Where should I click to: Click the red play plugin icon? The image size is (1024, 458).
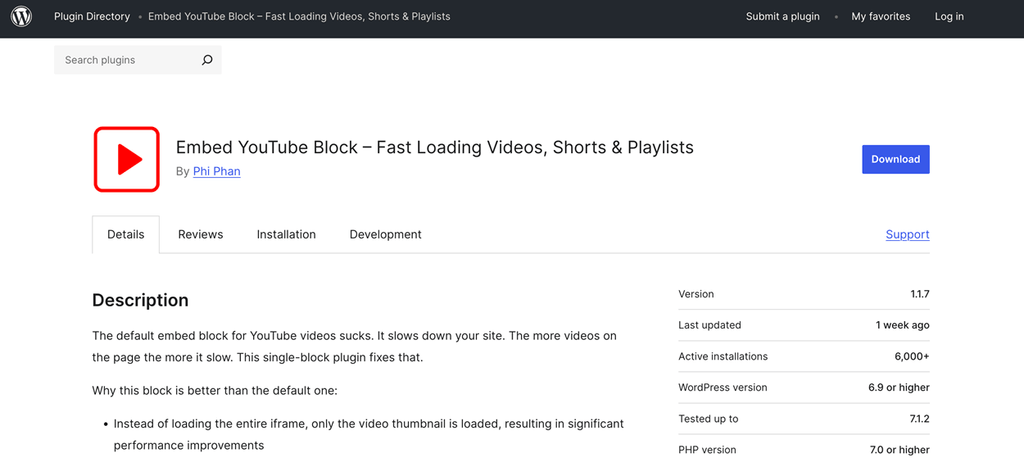[x=127, y=159]
